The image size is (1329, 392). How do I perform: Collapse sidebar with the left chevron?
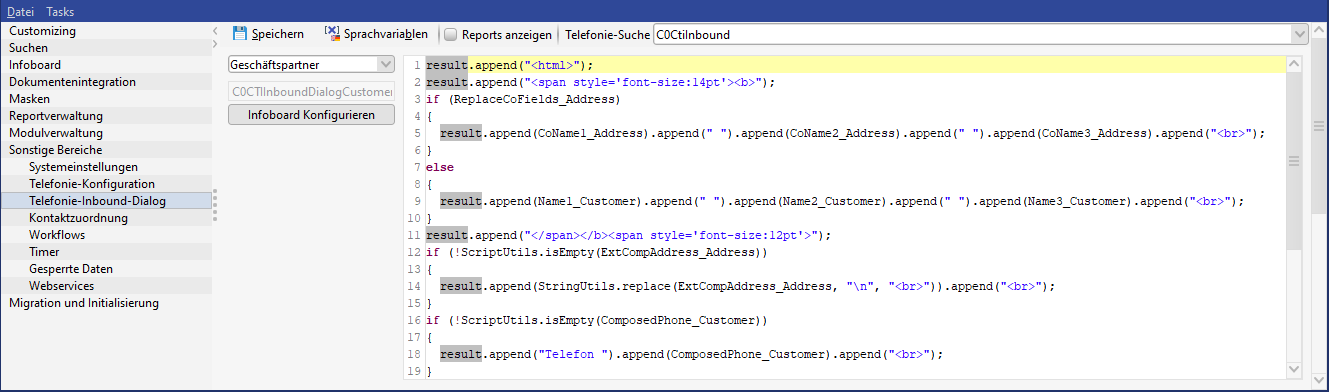point(216,31)
